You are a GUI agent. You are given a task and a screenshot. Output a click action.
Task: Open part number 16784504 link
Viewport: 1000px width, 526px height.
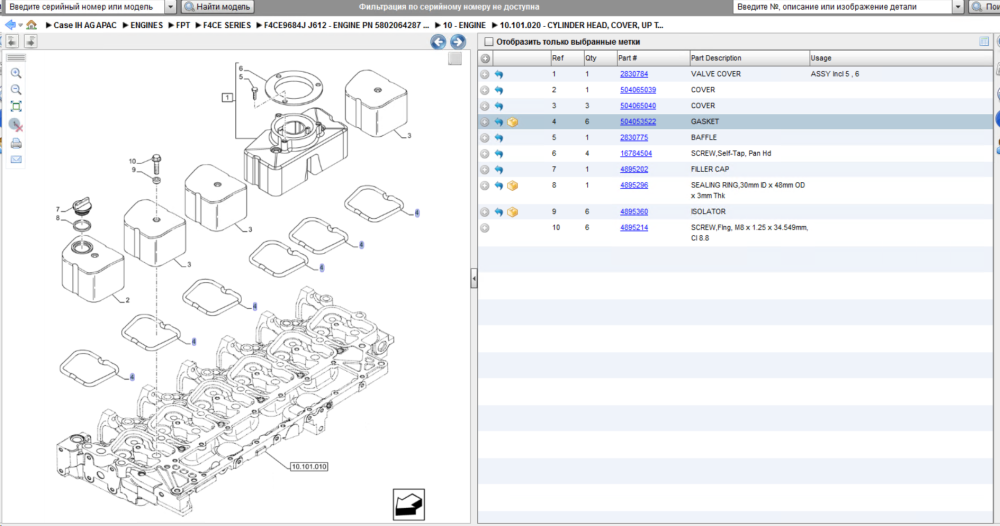pyautogui.click(x=636, y=154)
